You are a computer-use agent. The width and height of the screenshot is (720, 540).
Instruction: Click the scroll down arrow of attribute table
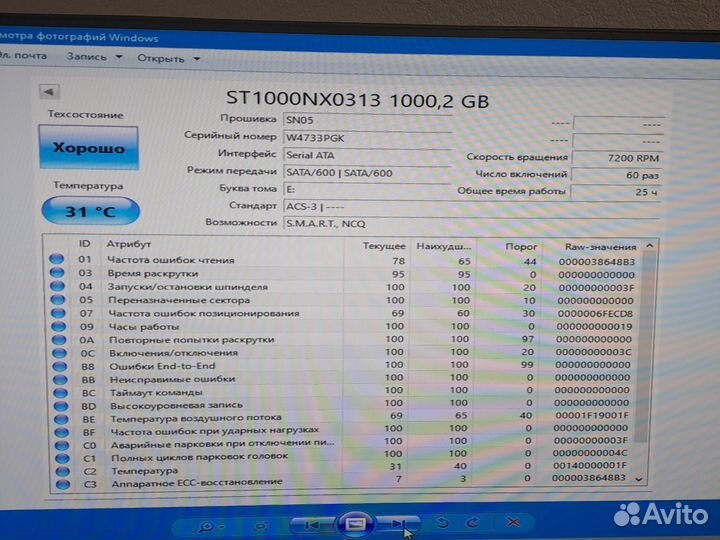[x=639, y=479]
